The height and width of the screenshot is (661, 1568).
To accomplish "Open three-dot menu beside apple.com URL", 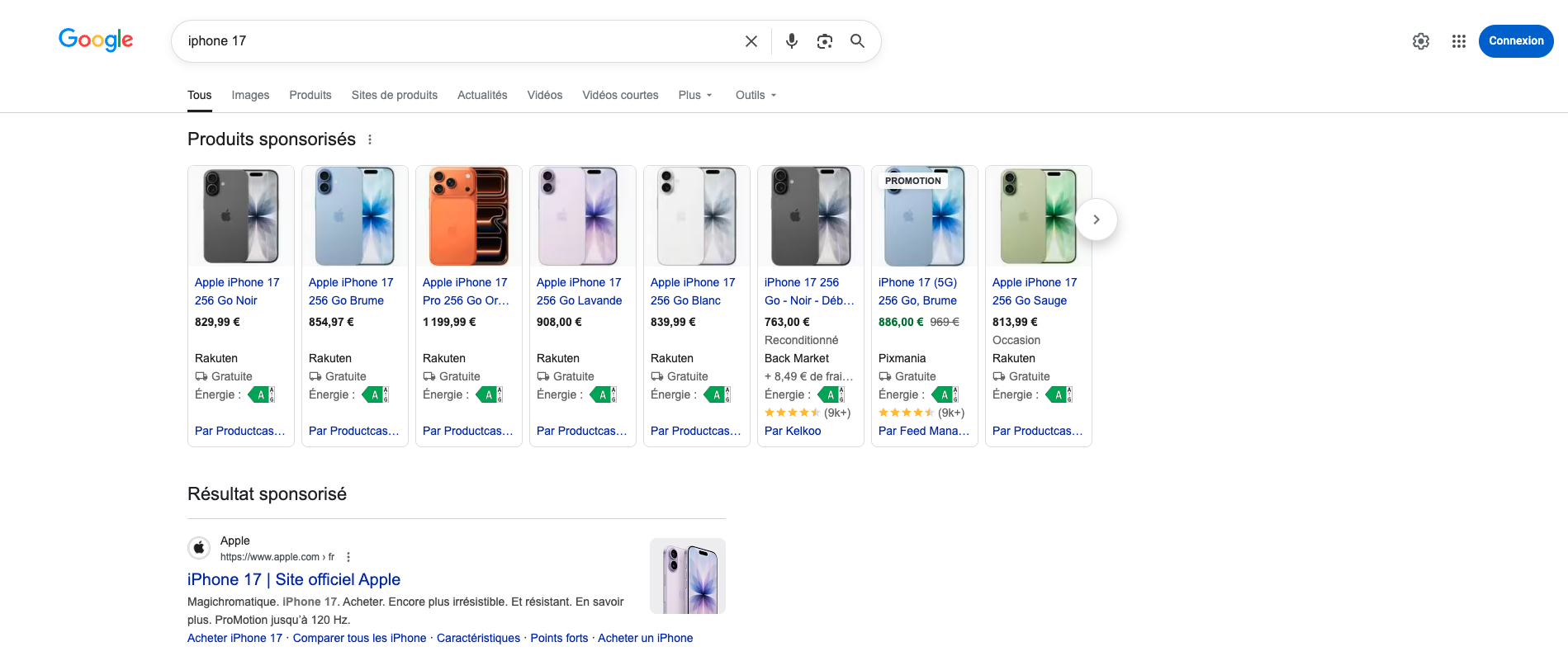I will [x=348, y=557].
